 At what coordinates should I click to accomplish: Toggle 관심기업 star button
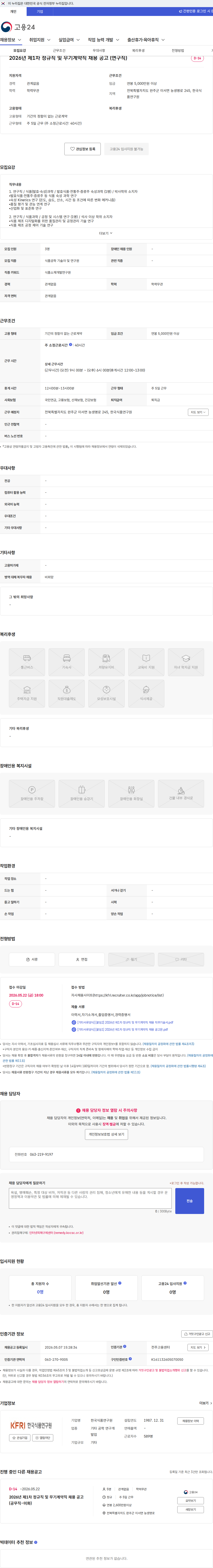point(20,1438)
